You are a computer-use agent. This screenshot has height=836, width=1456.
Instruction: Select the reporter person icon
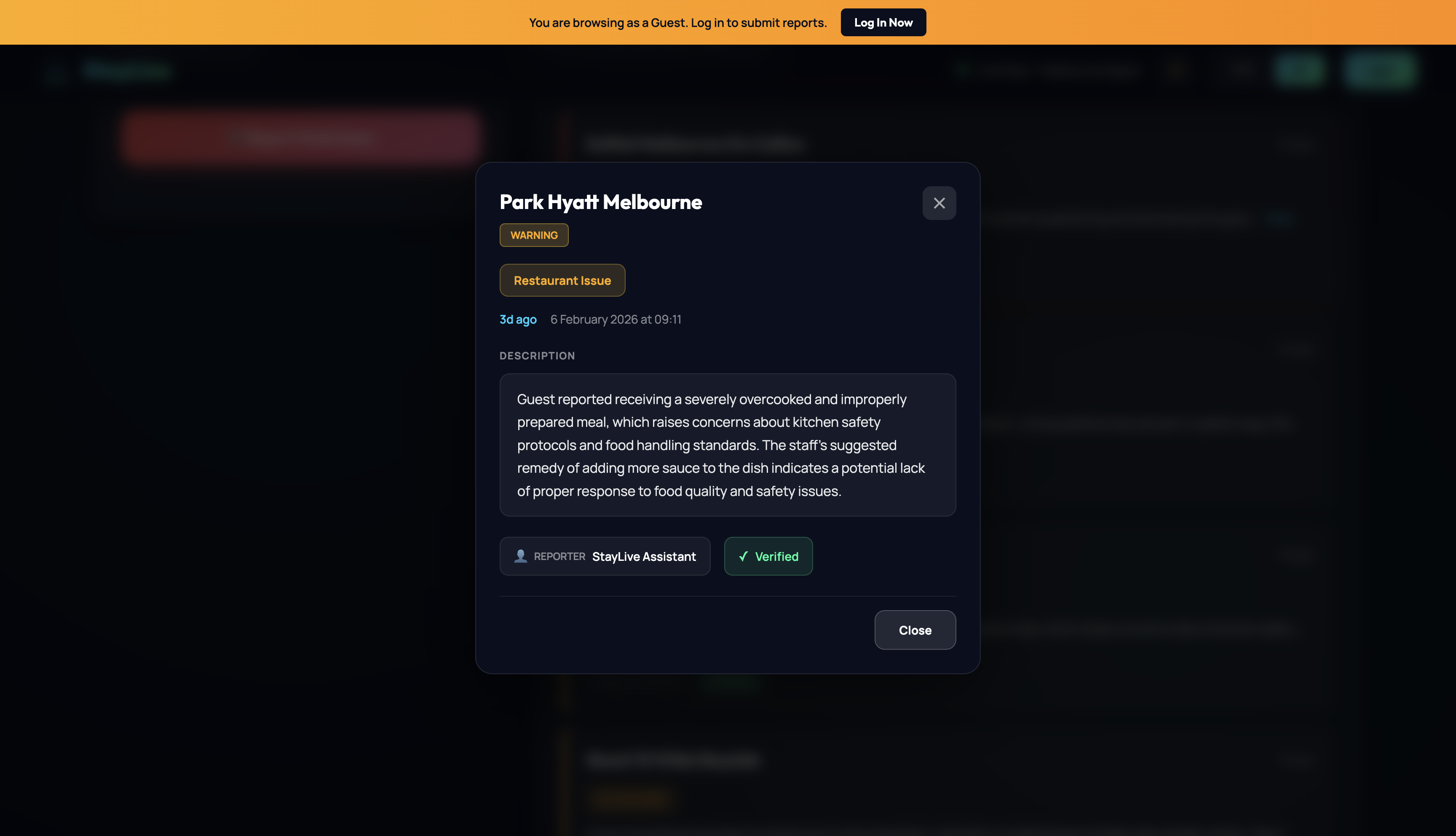[520, 556]
